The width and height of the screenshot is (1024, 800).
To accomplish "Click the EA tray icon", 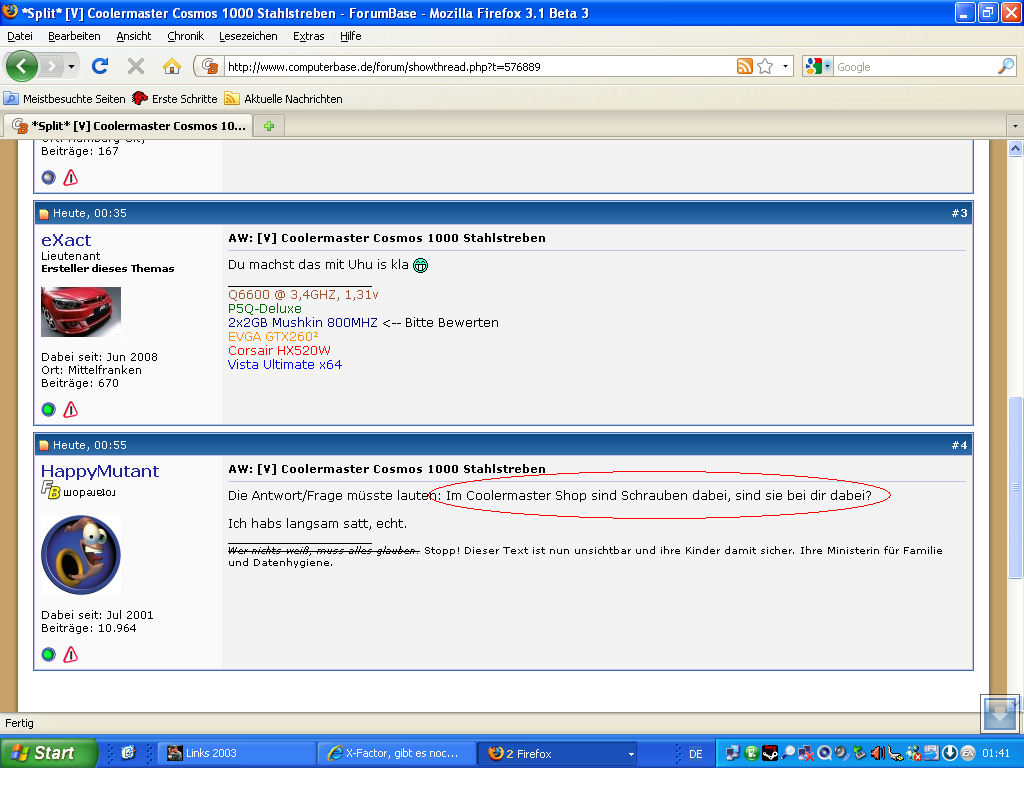I will [967, 753].
